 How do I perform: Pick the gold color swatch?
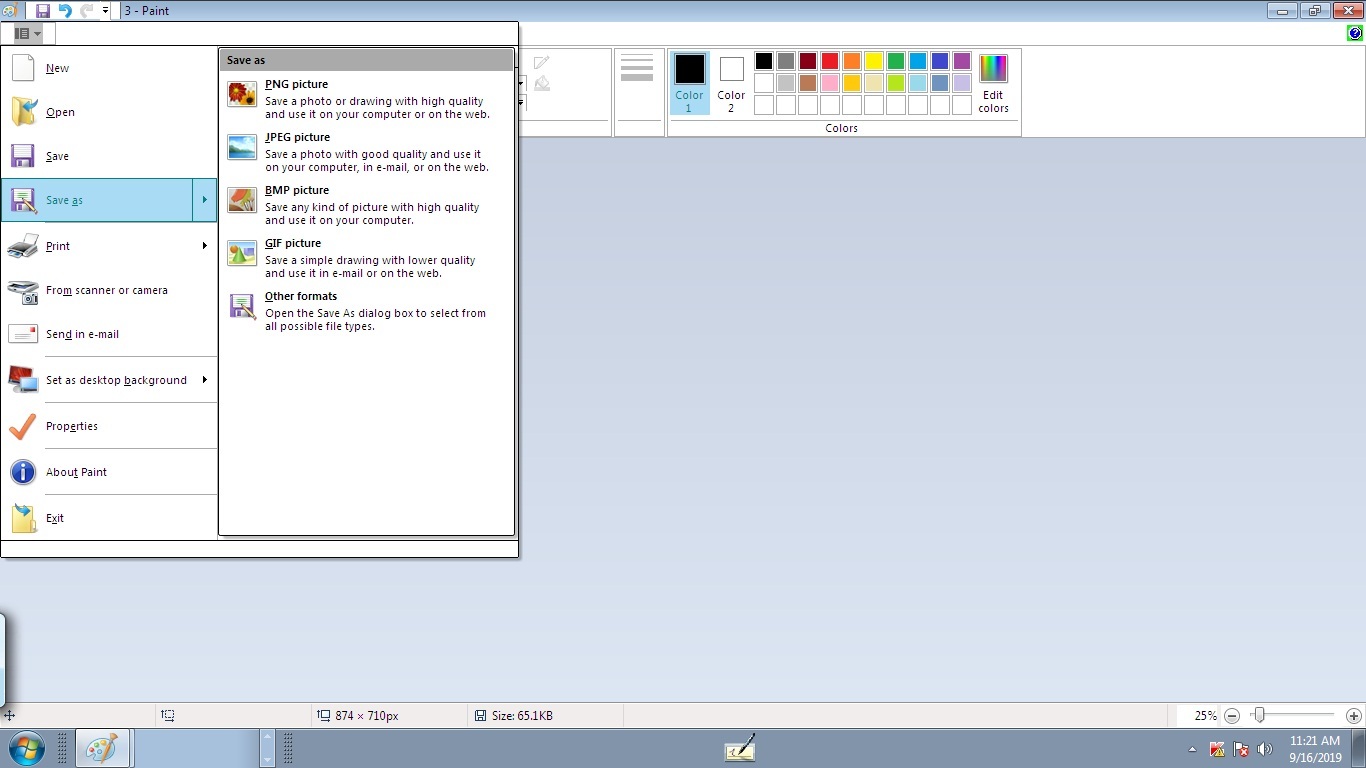click(x=852, y=83)
